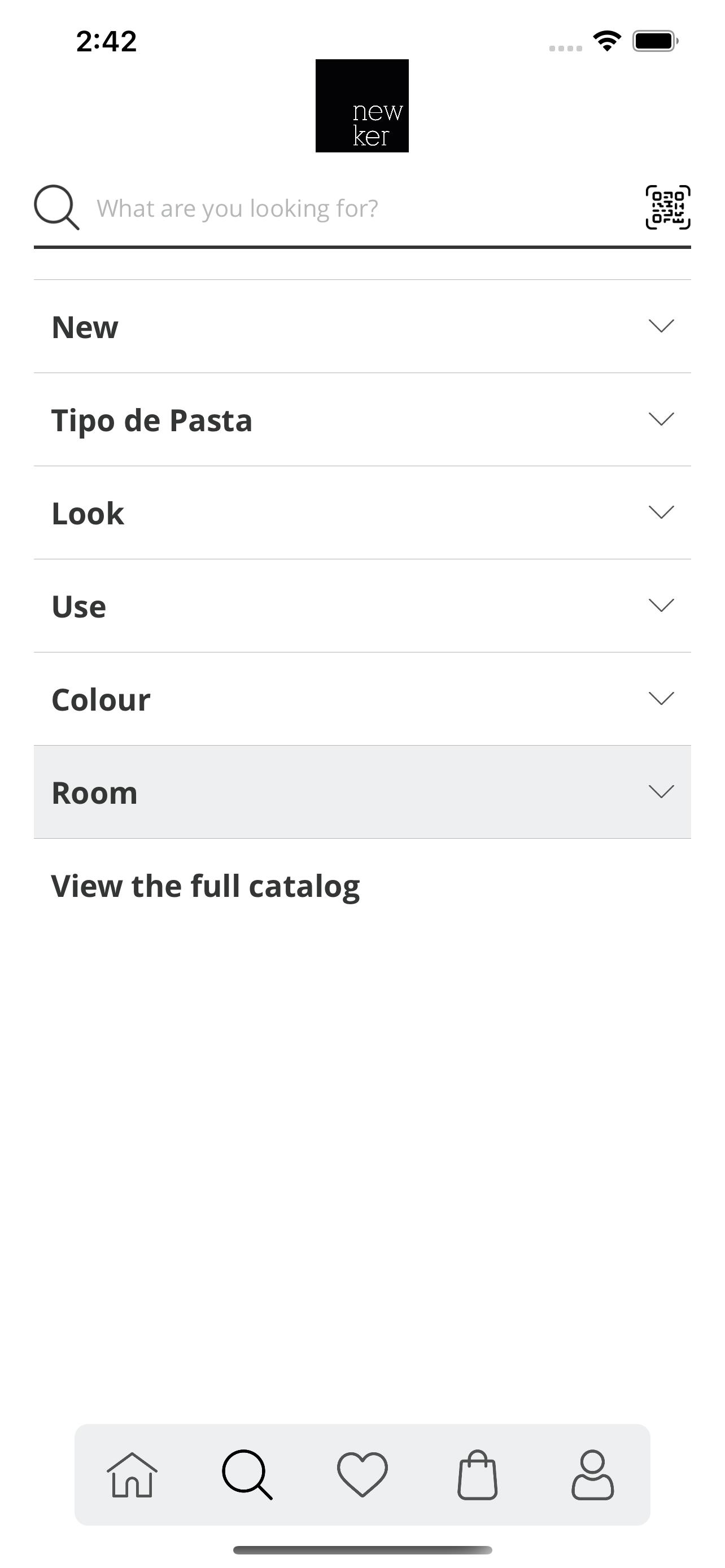Image resolution: width=725 pixels, height=1568 pixels.
Task: Tap the search magnifier icon beside input
Action: click(56, 208)
